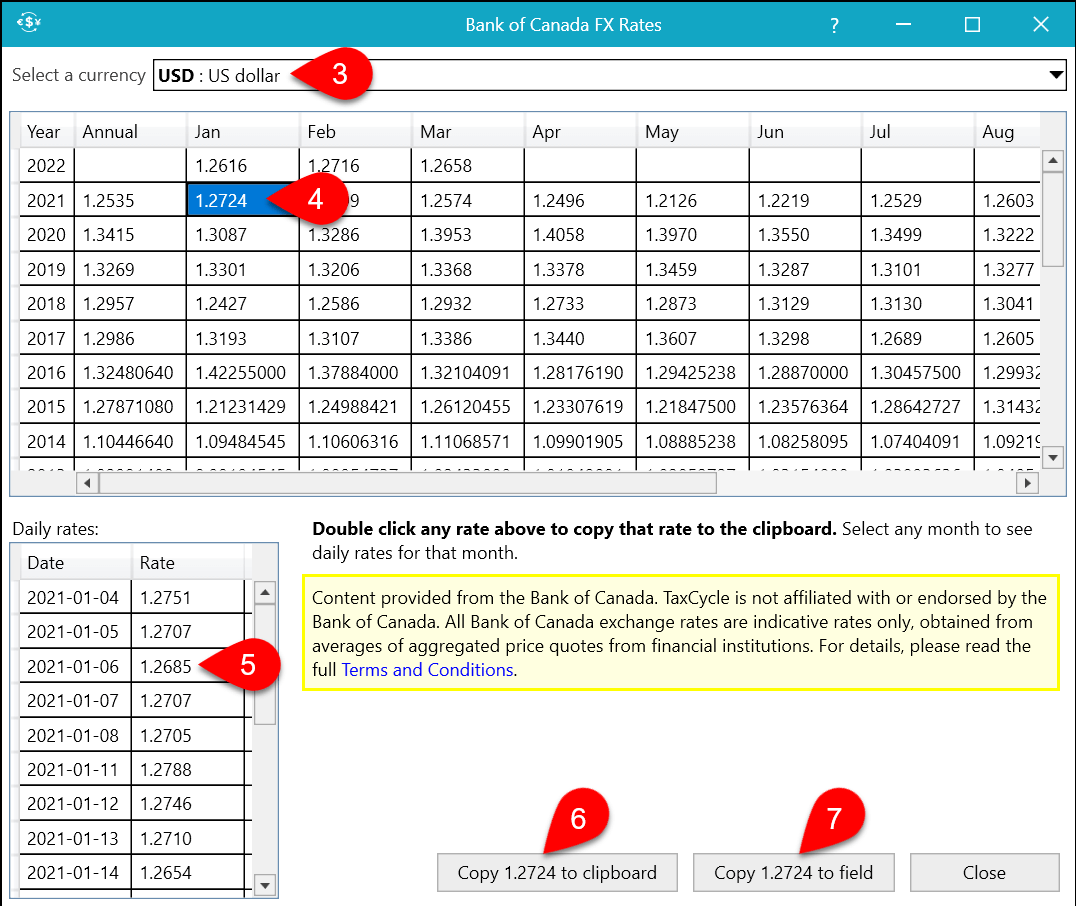Click the Jan column header
The image size is (1076, 908).
[243, 131]
